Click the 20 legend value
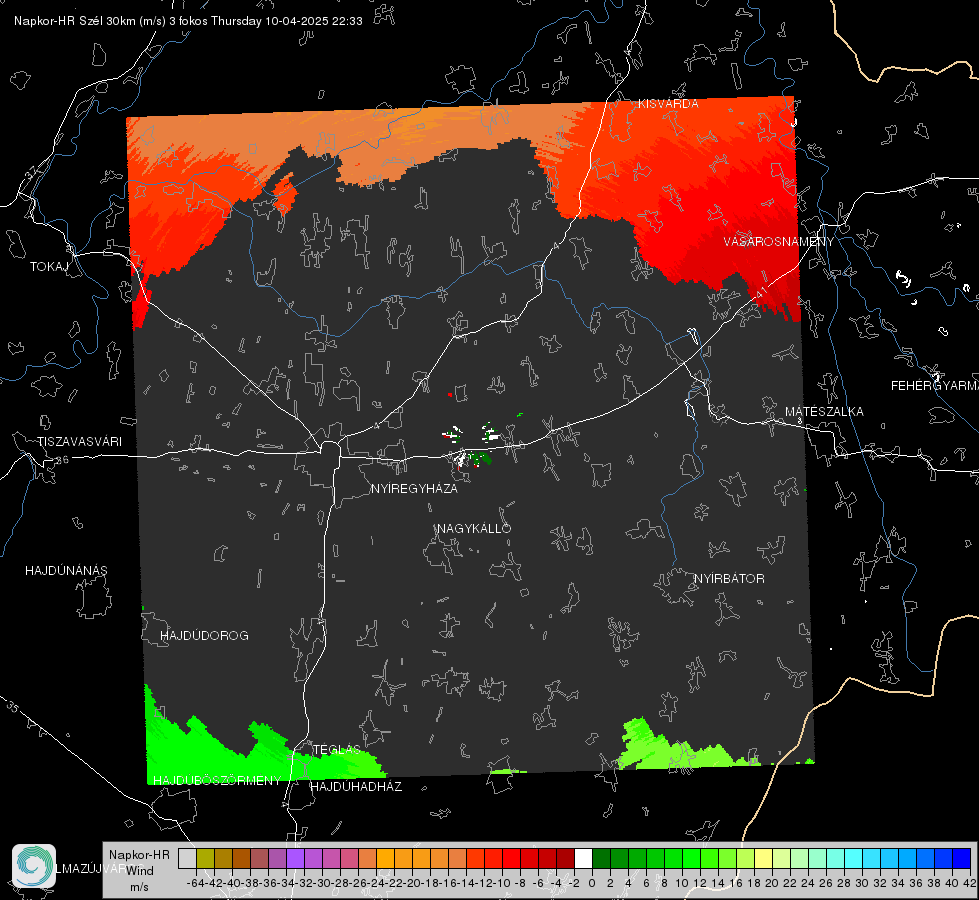Viewport: 979px width, 900px height. point(772,883)
